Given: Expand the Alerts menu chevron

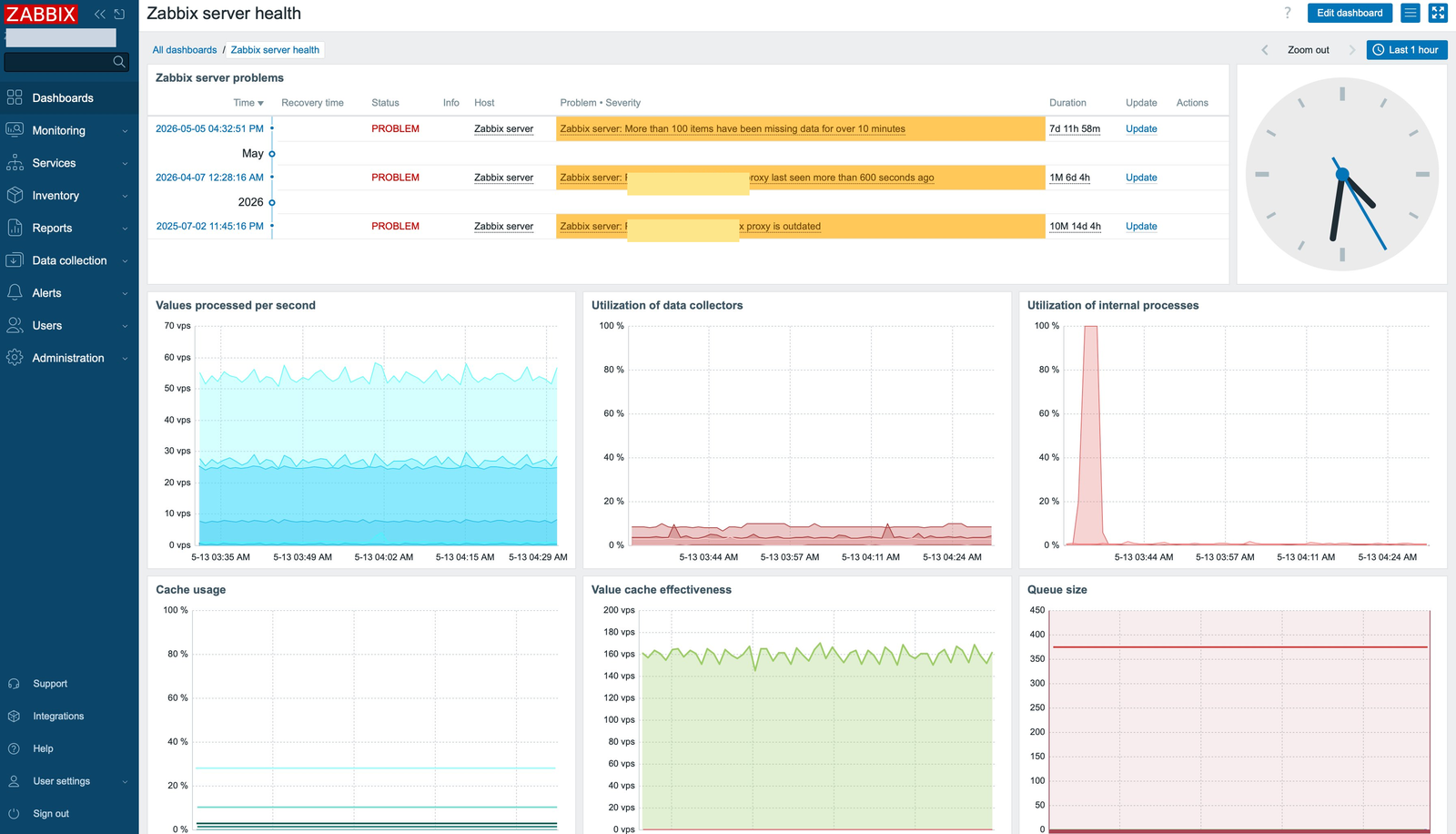Looking at the screenshot, I should coord(125,293).
